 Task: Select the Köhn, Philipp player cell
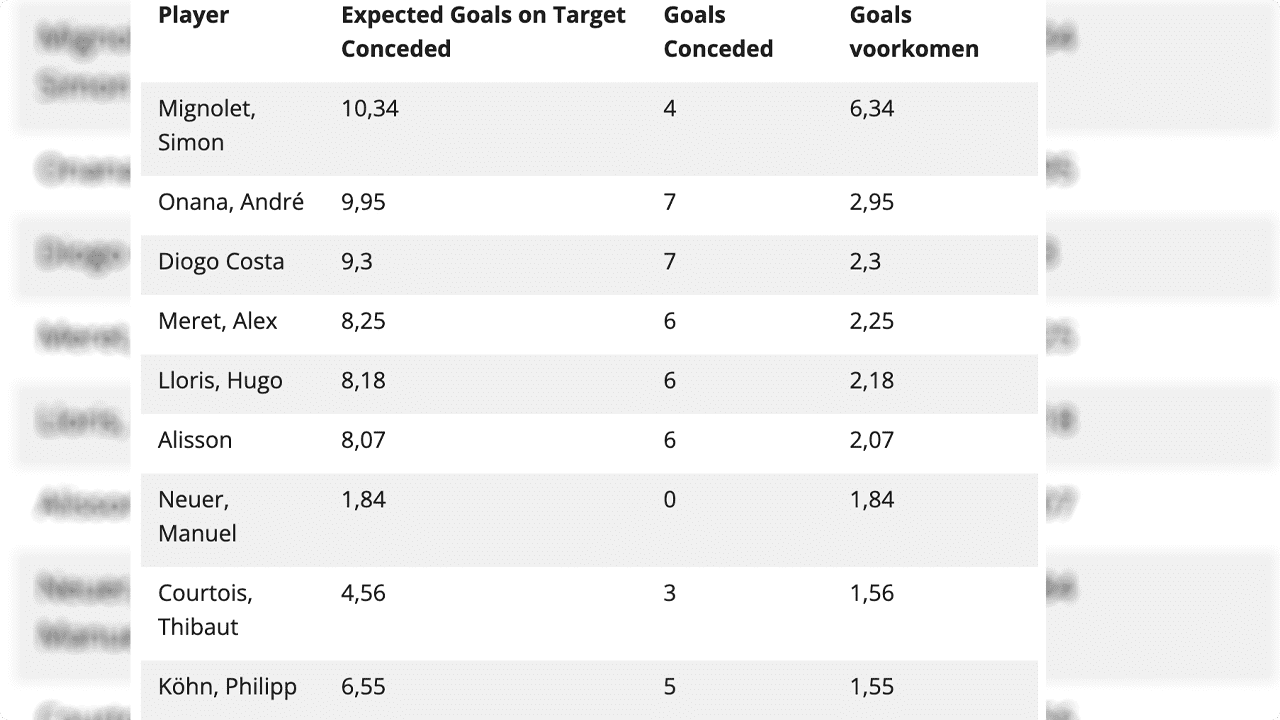click(227, 687)
